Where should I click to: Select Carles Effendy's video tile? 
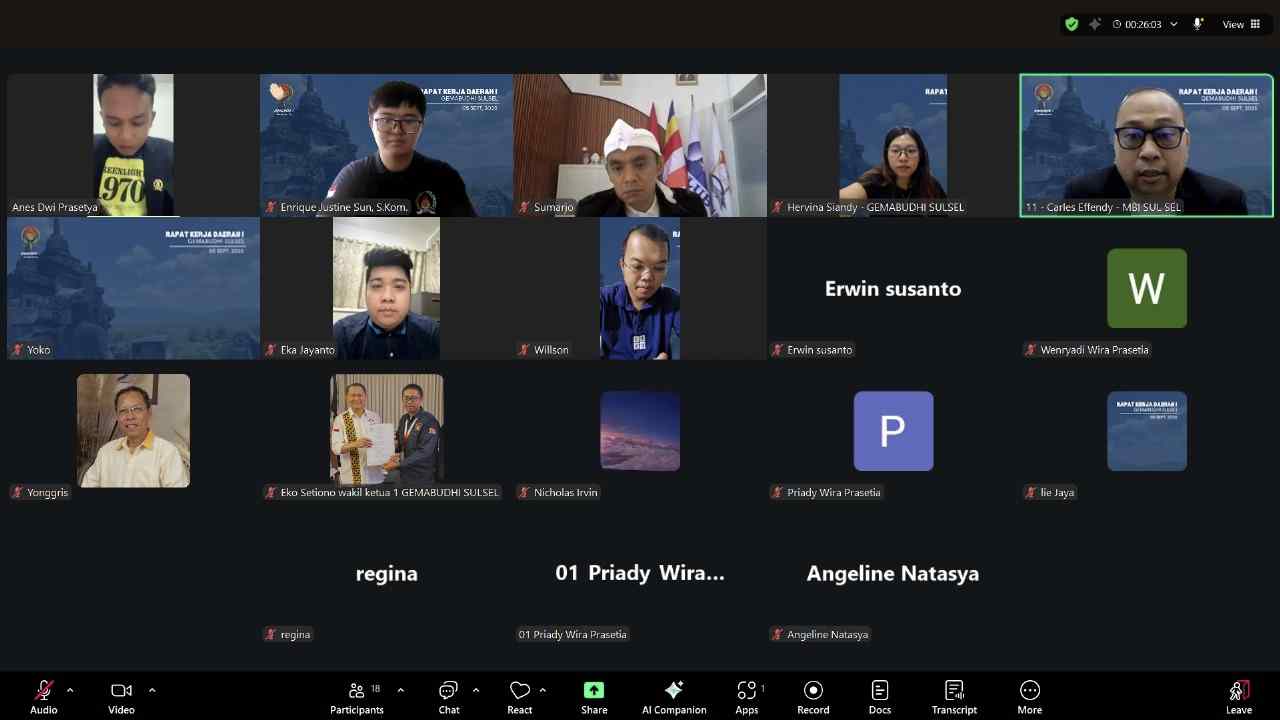pyautogui.click(x=1146, y=145)
